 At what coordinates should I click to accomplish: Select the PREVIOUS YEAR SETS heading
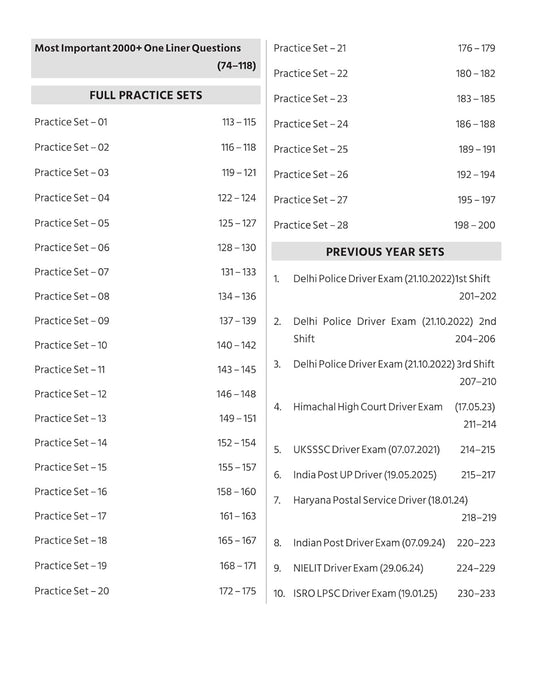point(386,252)
